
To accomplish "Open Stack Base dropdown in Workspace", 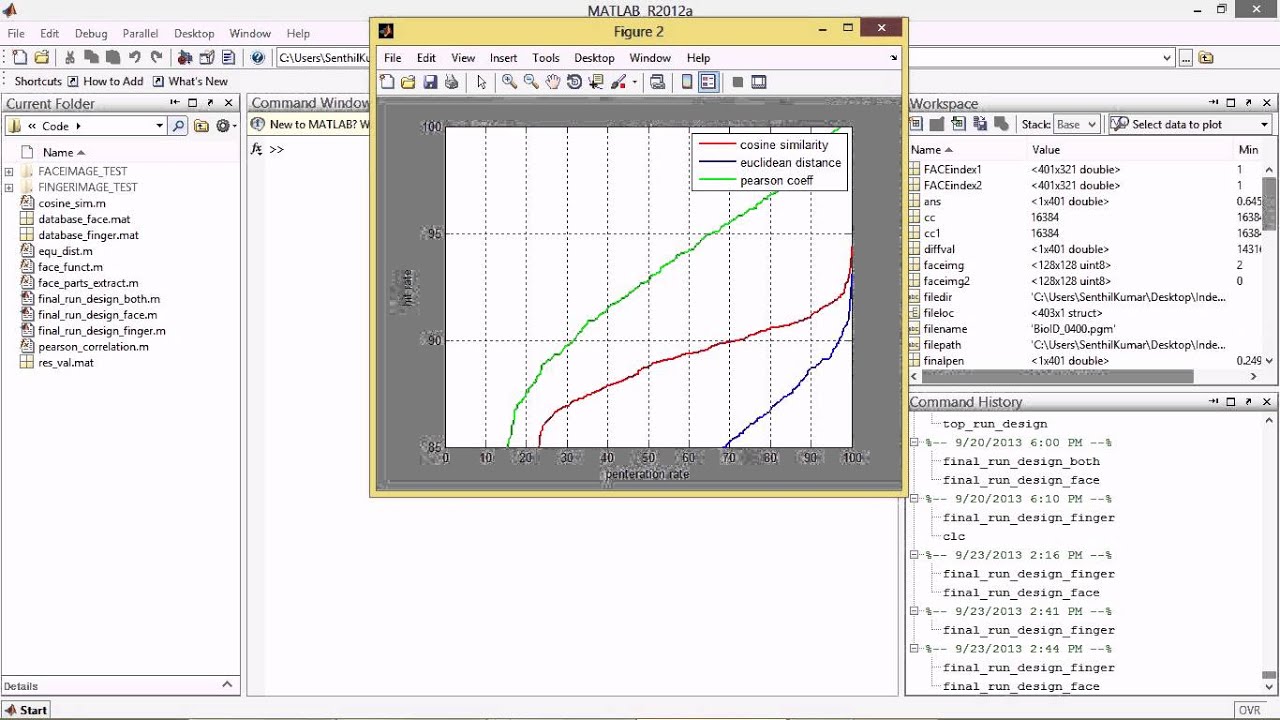I will coord(1077,124).
